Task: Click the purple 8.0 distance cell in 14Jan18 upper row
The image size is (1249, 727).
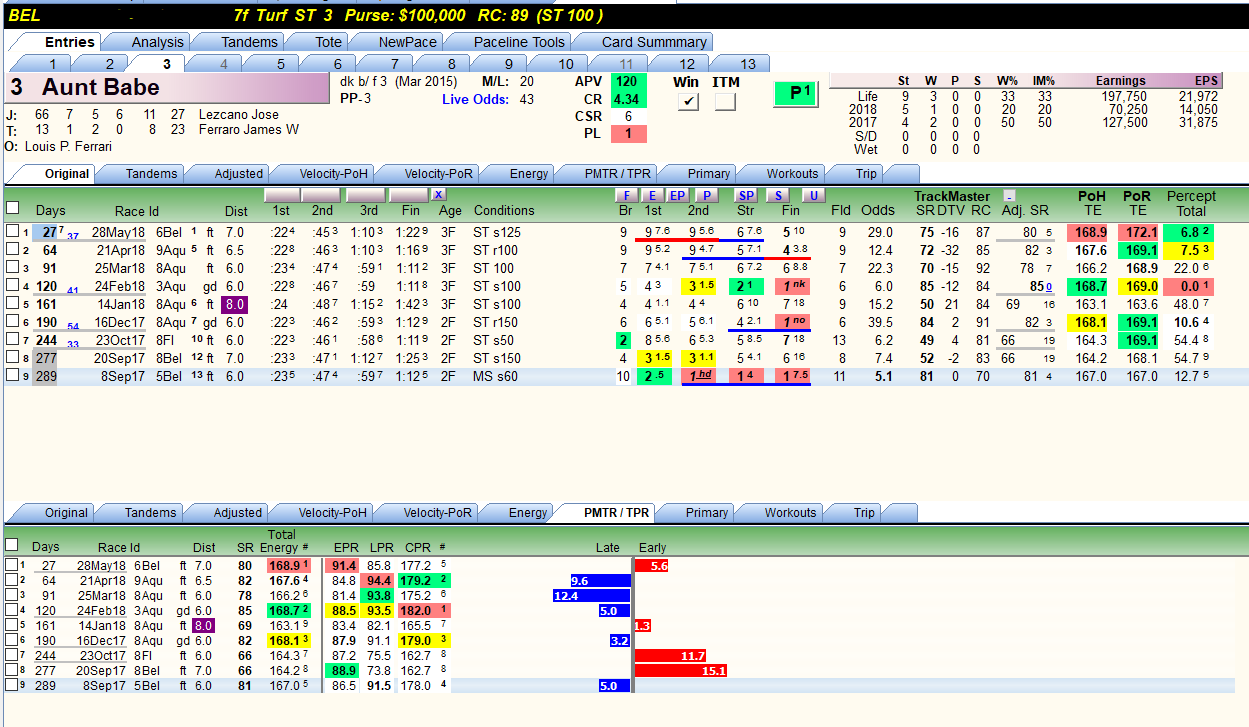Action: pyautogui.click(x=235, y=304)
